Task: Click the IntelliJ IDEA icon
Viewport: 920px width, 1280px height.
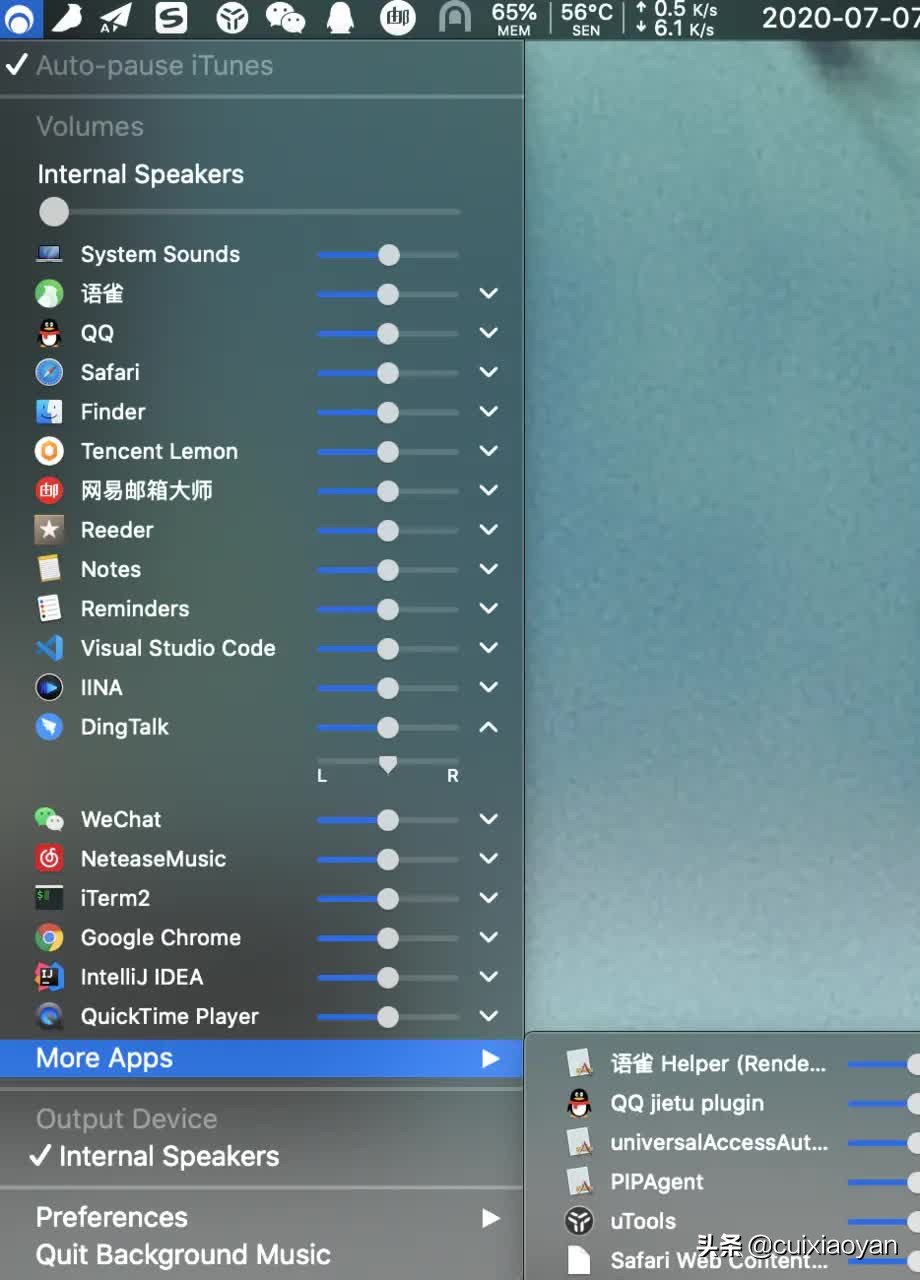Action: (49, 977)
